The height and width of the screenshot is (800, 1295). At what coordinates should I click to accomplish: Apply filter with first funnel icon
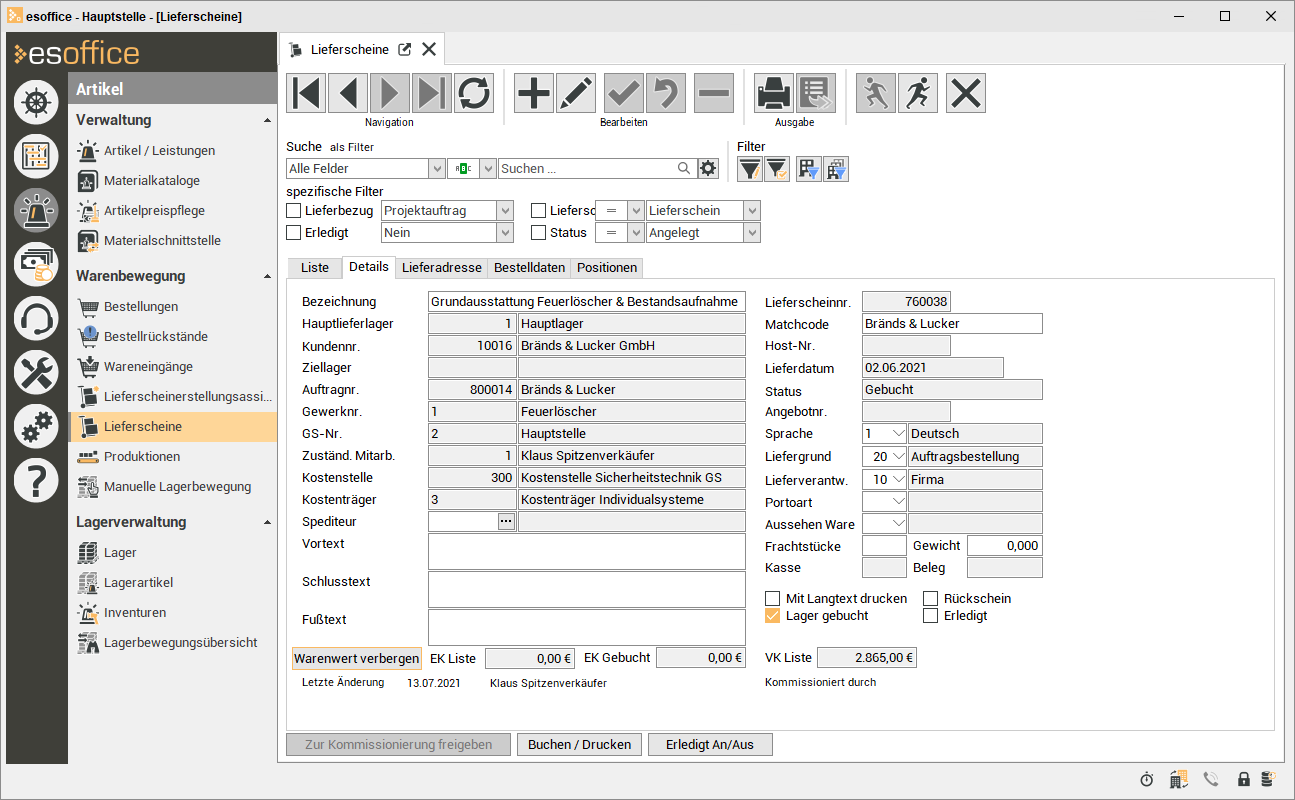tap(749, 169)
